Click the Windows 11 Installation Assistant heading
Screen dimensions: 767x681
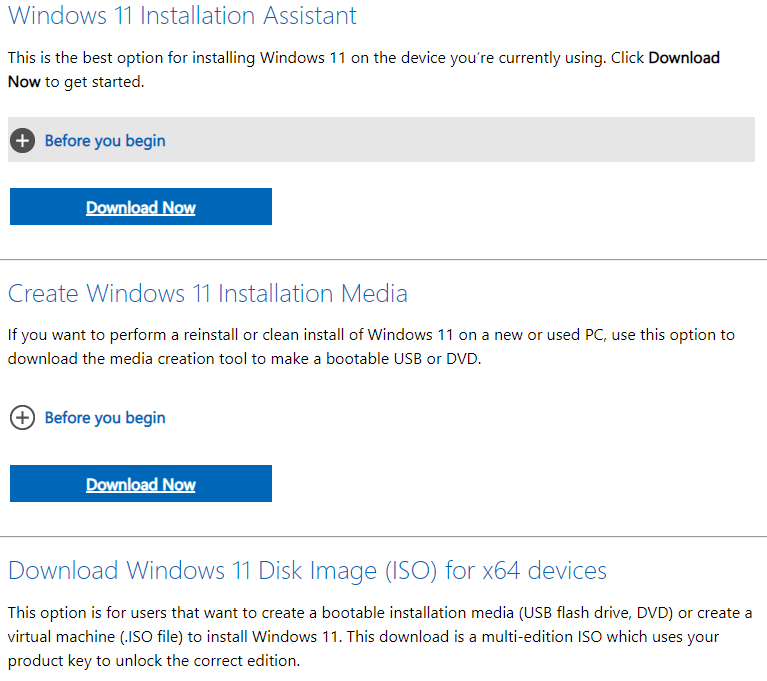[x=182, y=16]
